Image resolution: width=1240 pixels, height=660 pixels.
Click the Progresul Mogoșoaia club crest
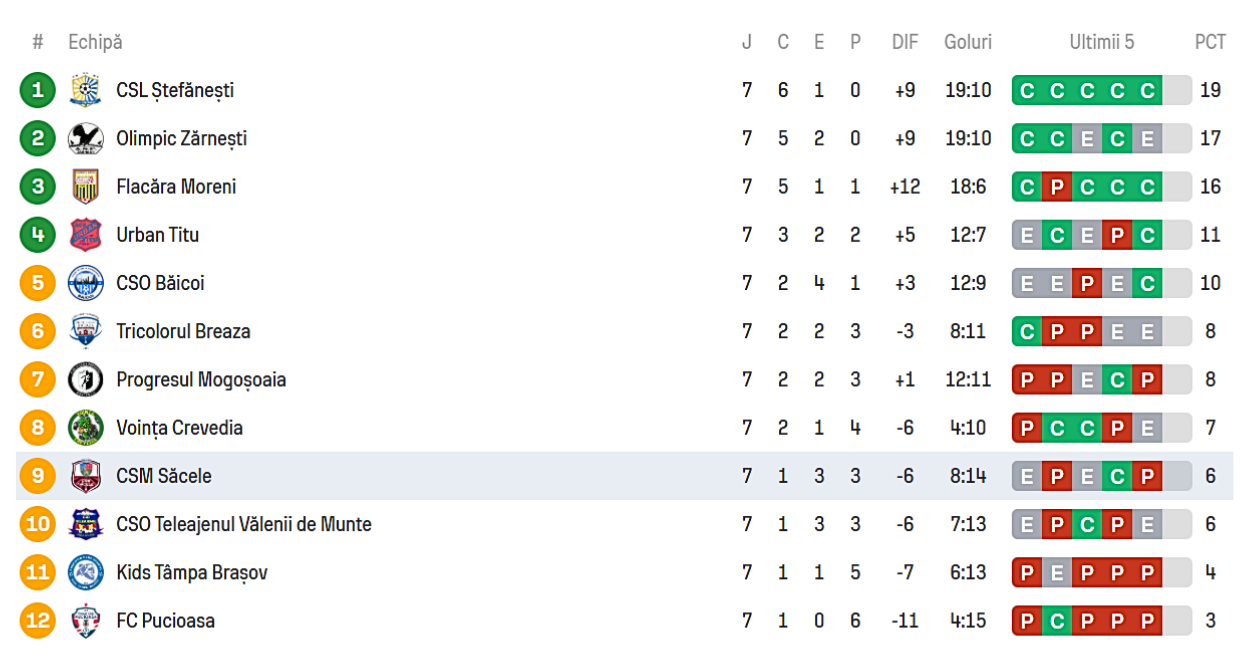tap(85, 380)
